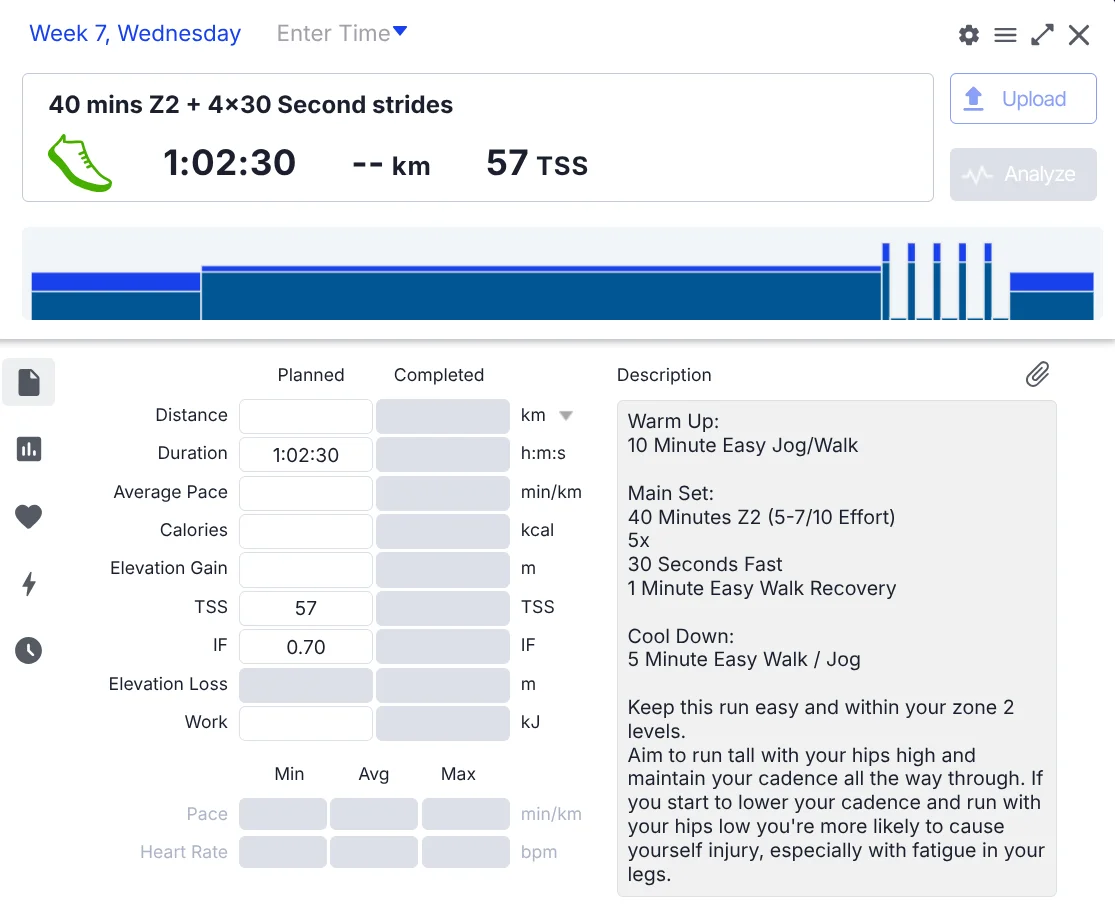Viewport: 1115px width, 904px height.
Task: Select the heart rate sidebar icon
Action: (x=29, y=516)
